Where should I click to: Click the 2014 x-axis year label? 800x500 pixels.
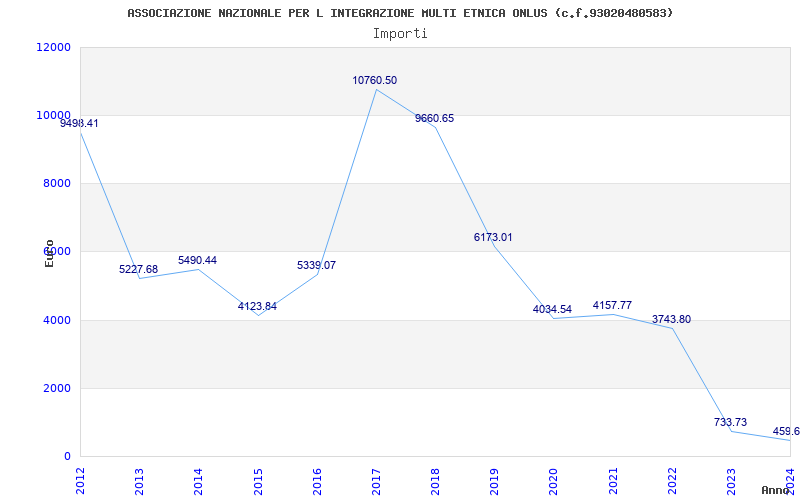(x=198, y=481)
